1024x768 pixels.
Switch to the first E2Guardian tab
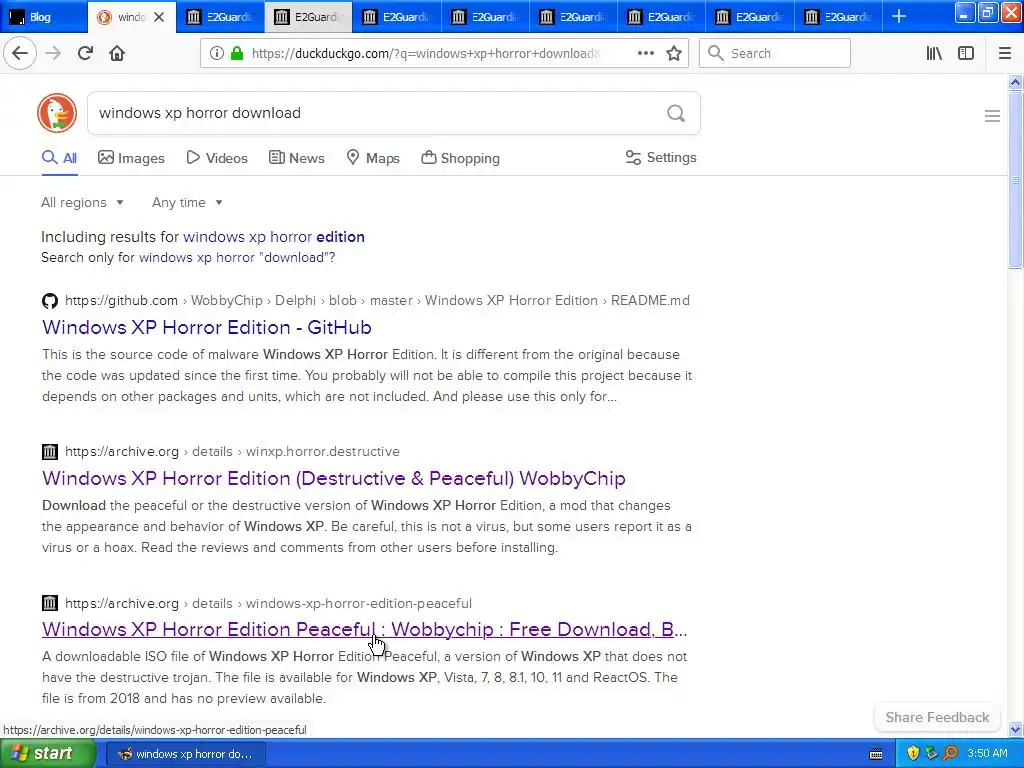(x=220, y=17)
